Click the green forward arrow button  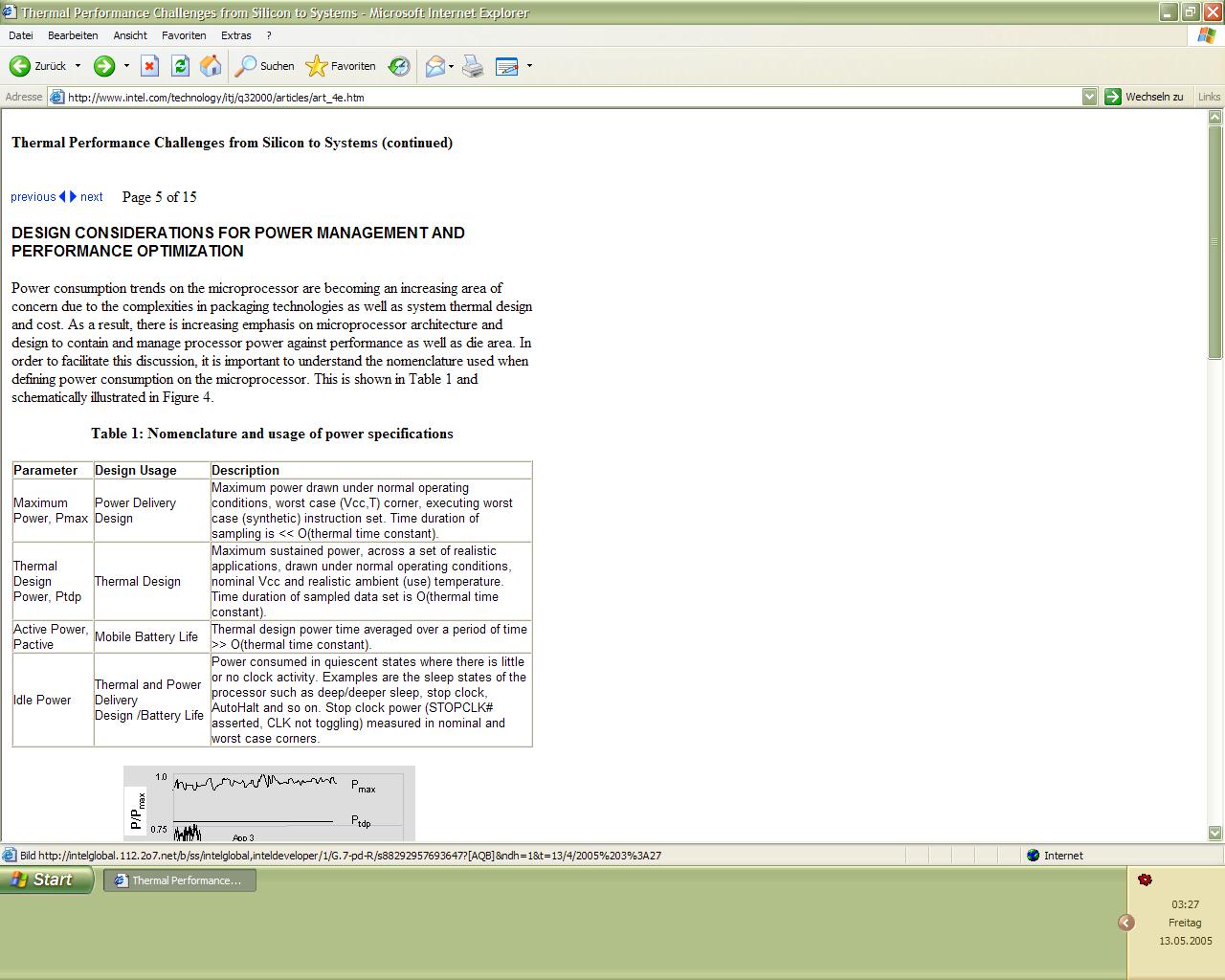tap(104, 66)
